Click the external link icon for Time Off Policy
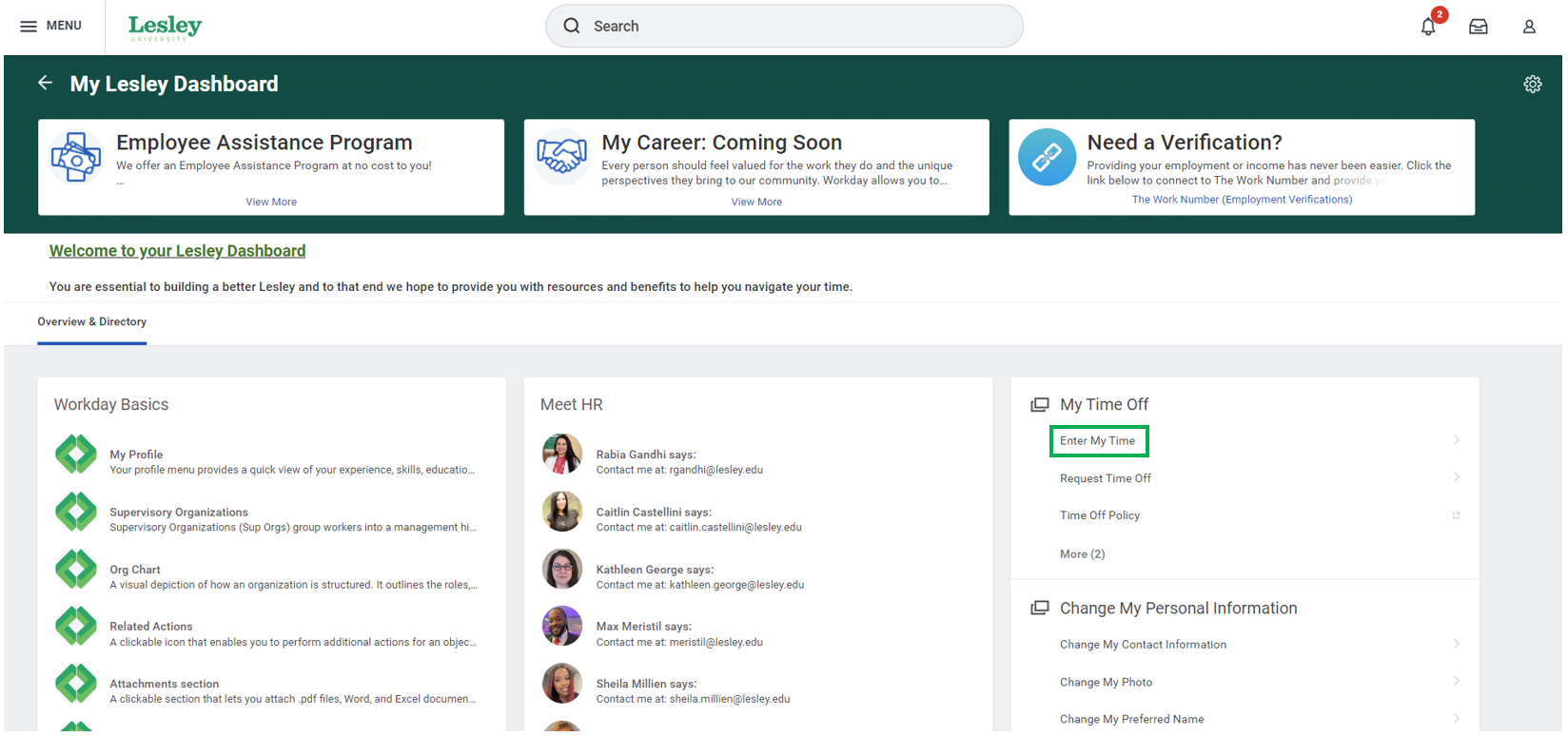Image resolution: width=1568 pixels, height=736 pixels. pyautogui.click(x=1456, y=515)
